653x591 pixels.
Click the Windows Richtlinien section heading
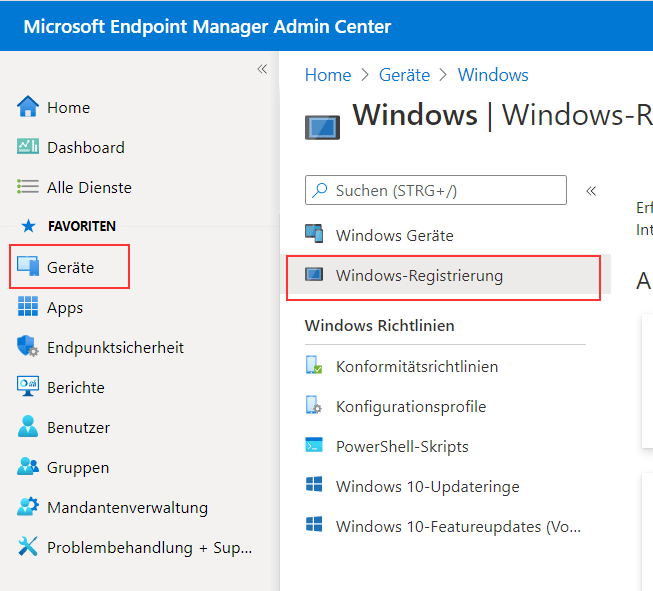[379, 325]
